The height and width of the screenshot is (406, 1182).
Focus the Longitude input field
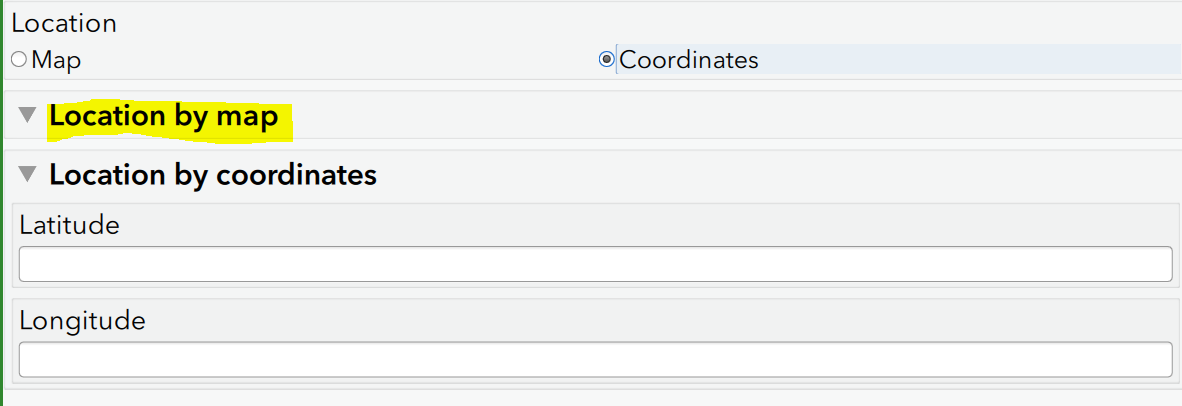596,360
